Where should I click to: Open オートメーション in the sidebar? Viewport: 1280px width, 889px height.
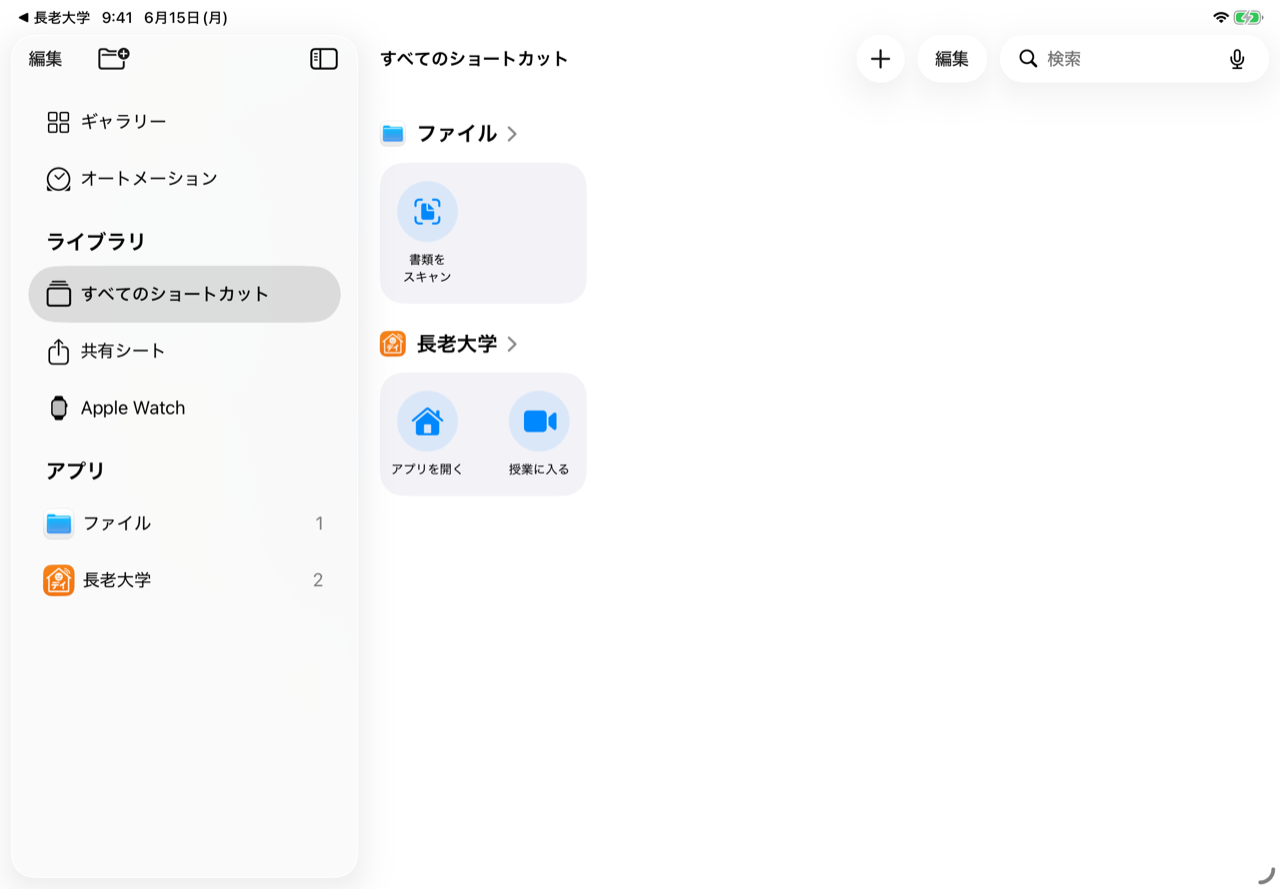click(x=185, y=179)
